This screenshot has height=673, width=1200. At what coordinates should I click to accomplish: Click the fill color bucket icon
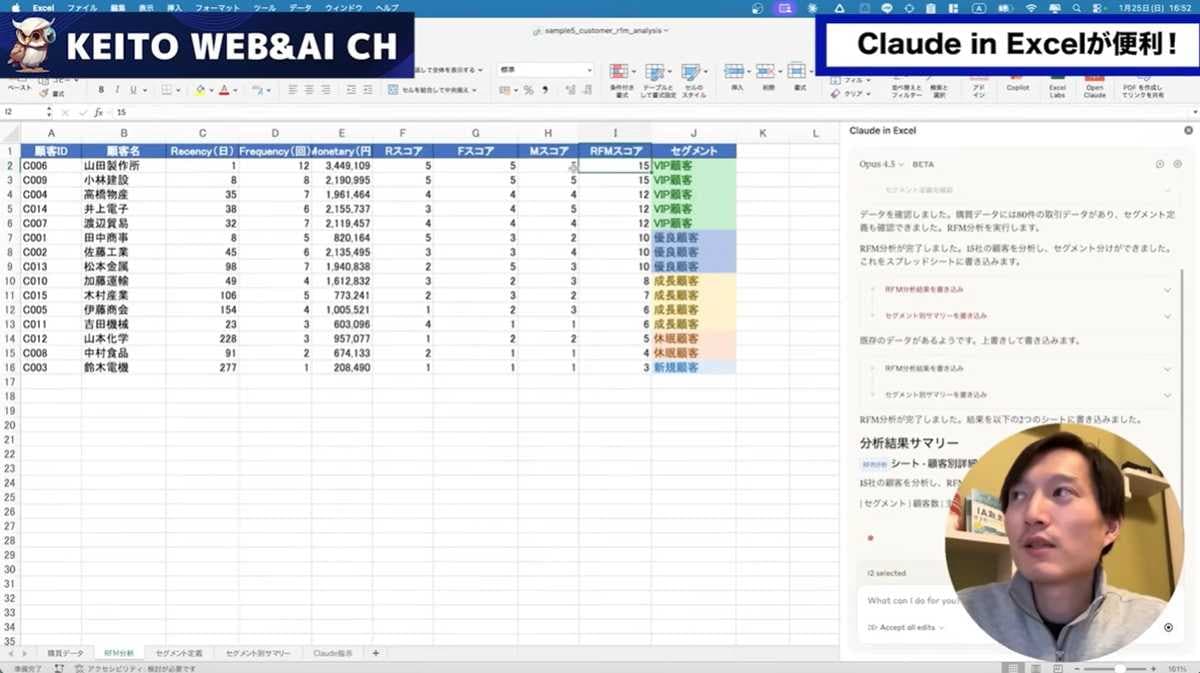200,90
